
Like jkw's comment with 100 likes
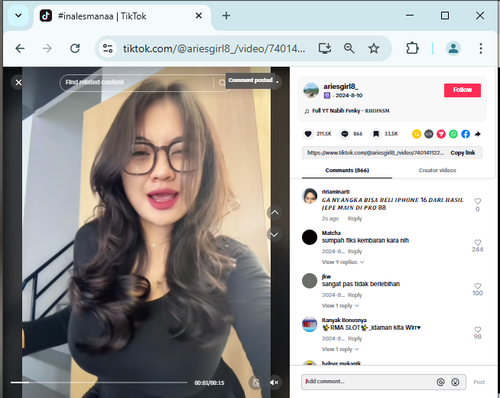478,286
